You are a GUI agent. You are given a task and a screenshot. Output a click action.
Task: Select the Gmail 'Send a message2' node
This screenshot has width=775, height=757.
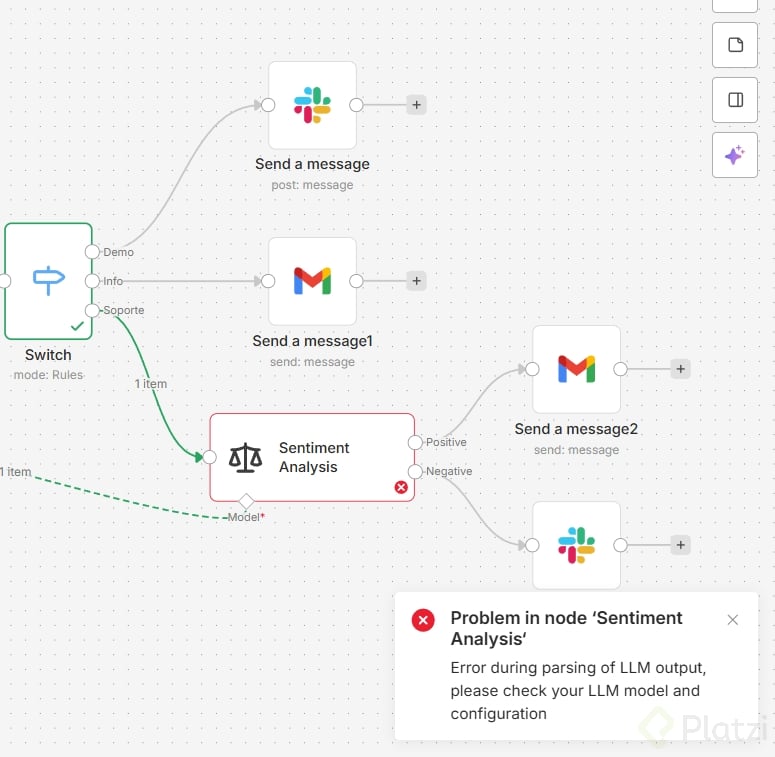576,369
